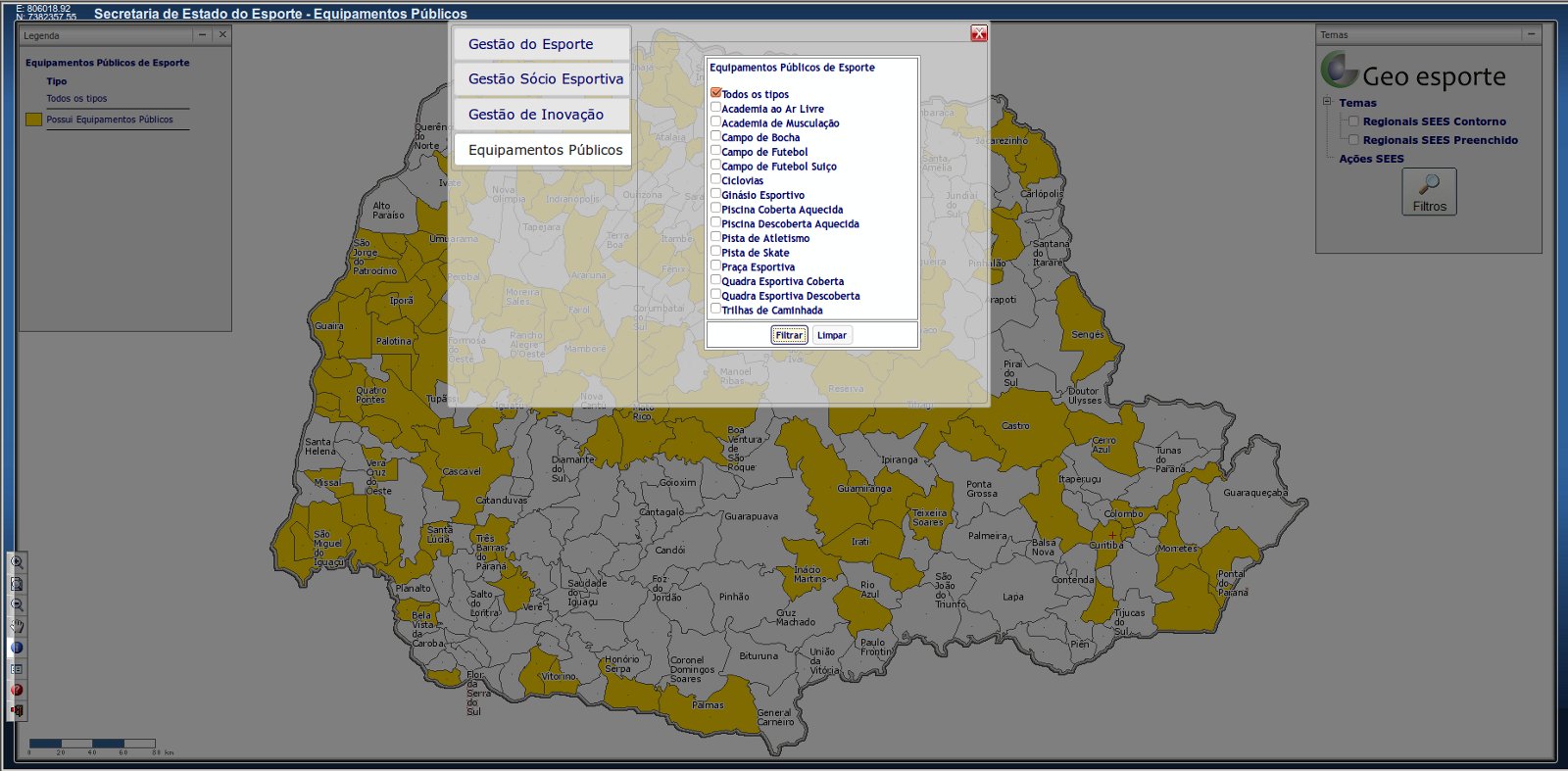Uncheck the Todos os tipos checkbox
Viewport: 1568px width, 771px height.
coord(715,93)
